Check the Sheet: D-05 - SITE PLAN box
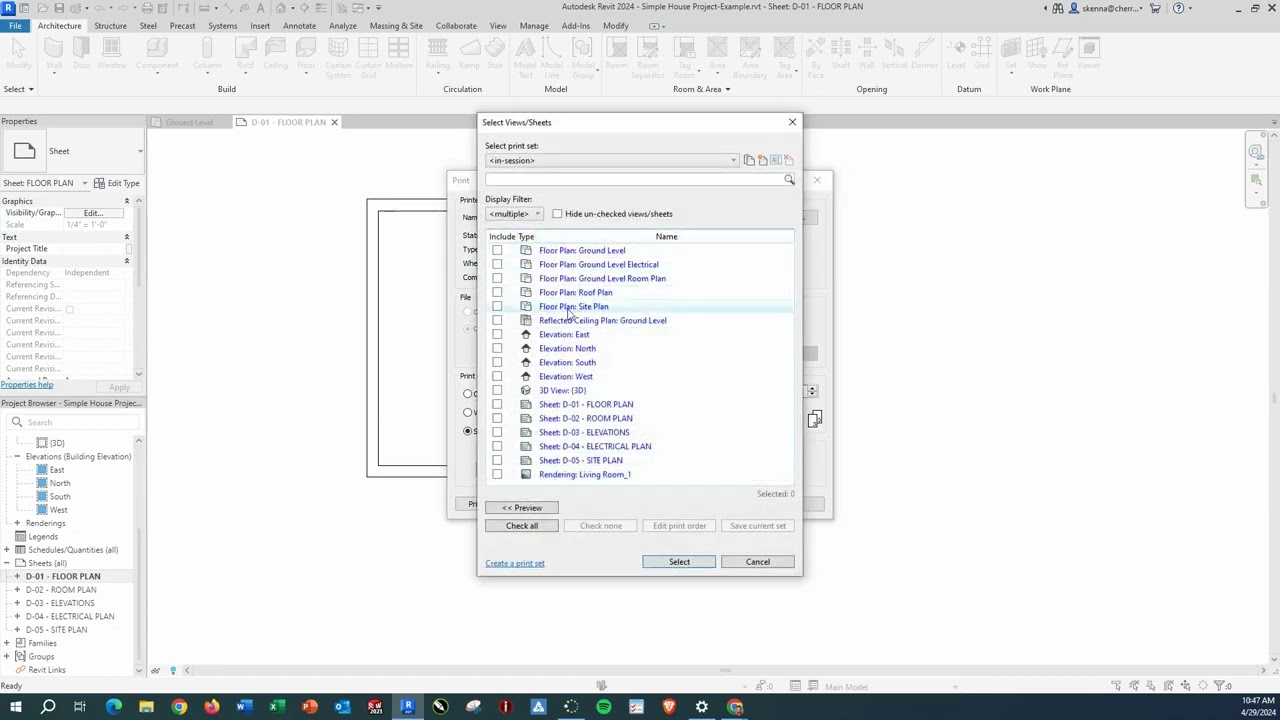Image resolution: width=1280 pixels, height=720 pixels. pyautogui.click(x=497, y=461)
